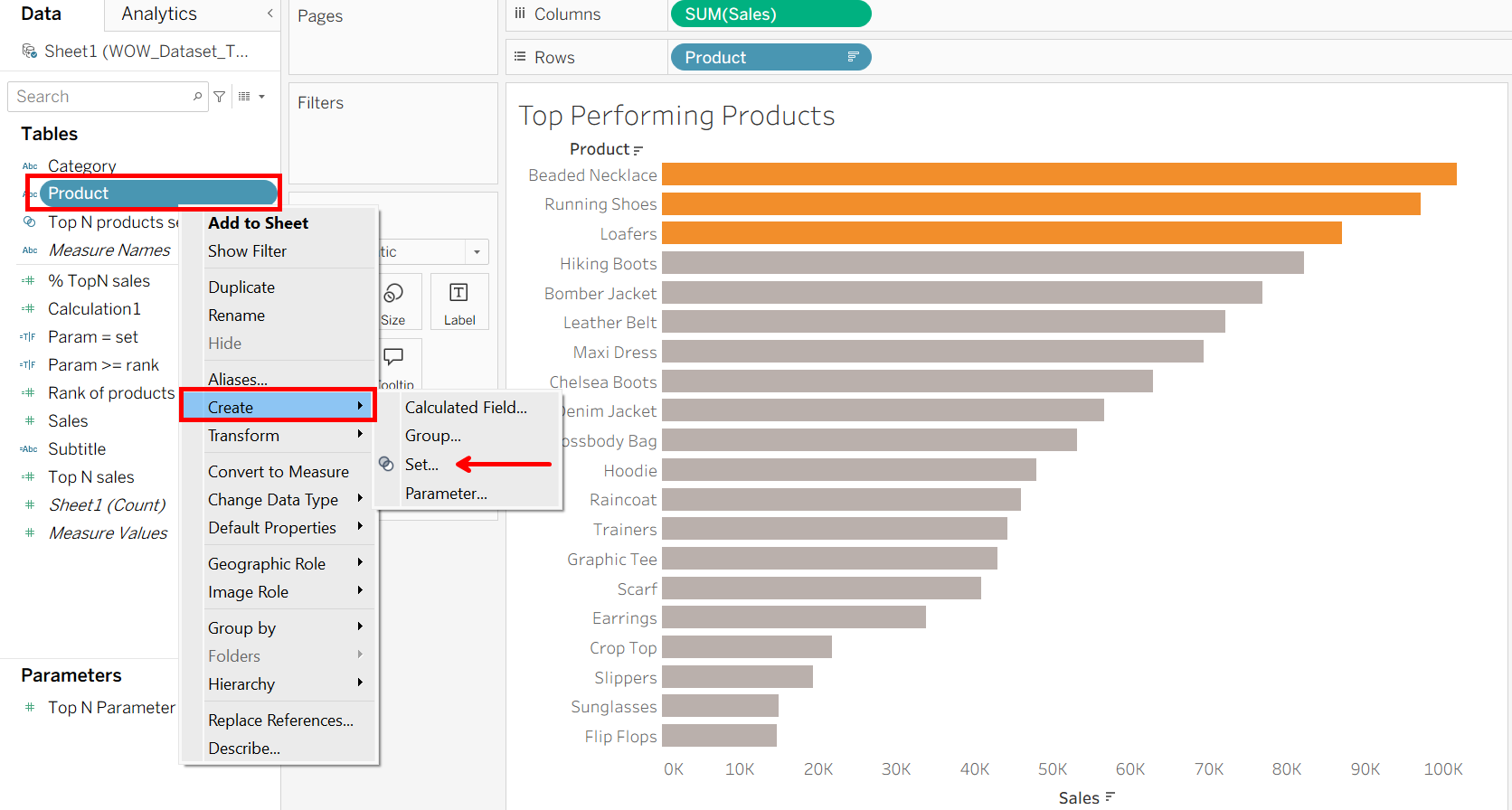This screenshot has height=810, width=1512.
Task: Click the sort icon beside Sales axis title
Action: [x=1110, y=797]
